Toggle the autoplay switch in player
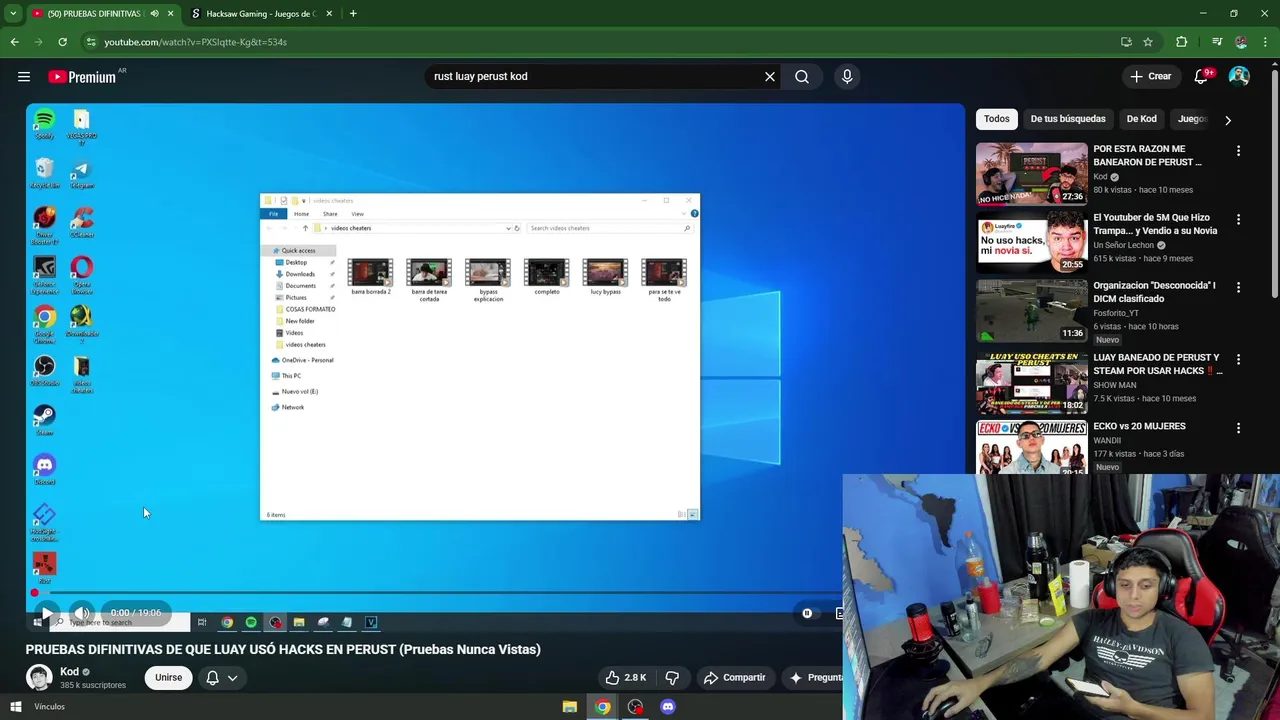 (807, 613)
